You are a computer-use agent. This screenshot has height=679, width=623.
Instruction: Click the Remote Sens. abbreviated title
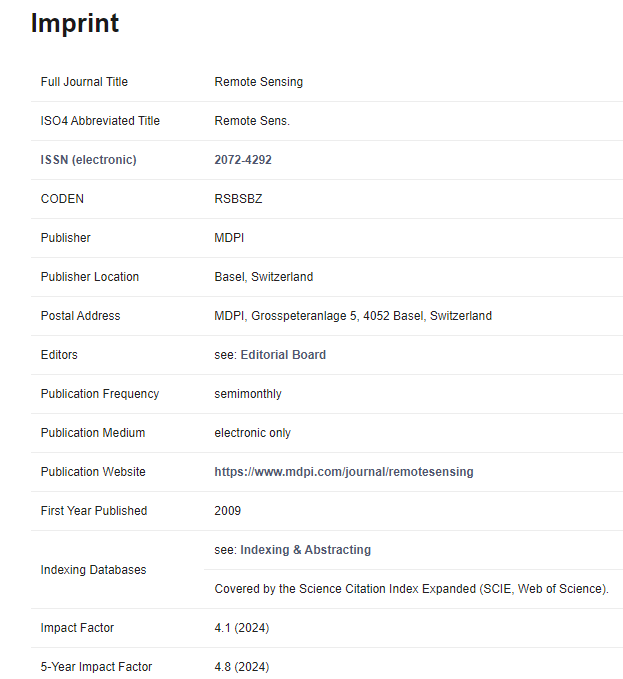(252, 121)
